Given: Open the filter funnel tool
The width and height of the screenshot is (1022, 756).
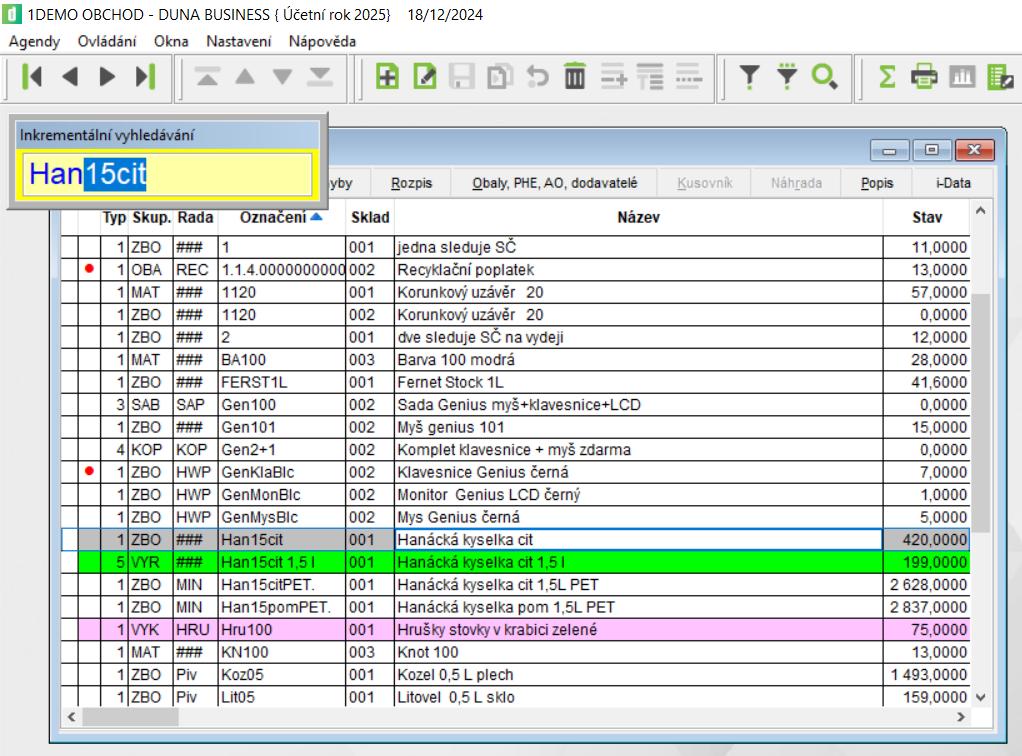Looking at the screenshot, I should coord(750,77).
